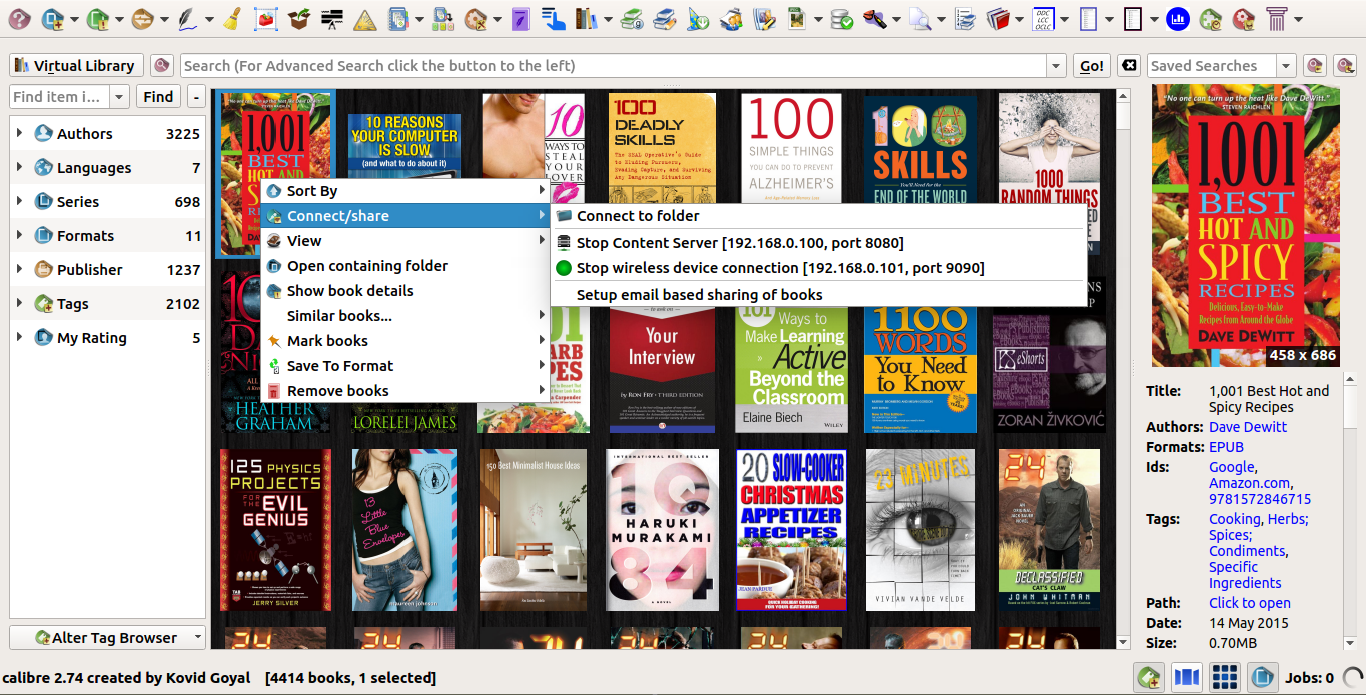Toggle the Book Details panel button
This screenshot has width=1366, height=695.
[1263, 677]
